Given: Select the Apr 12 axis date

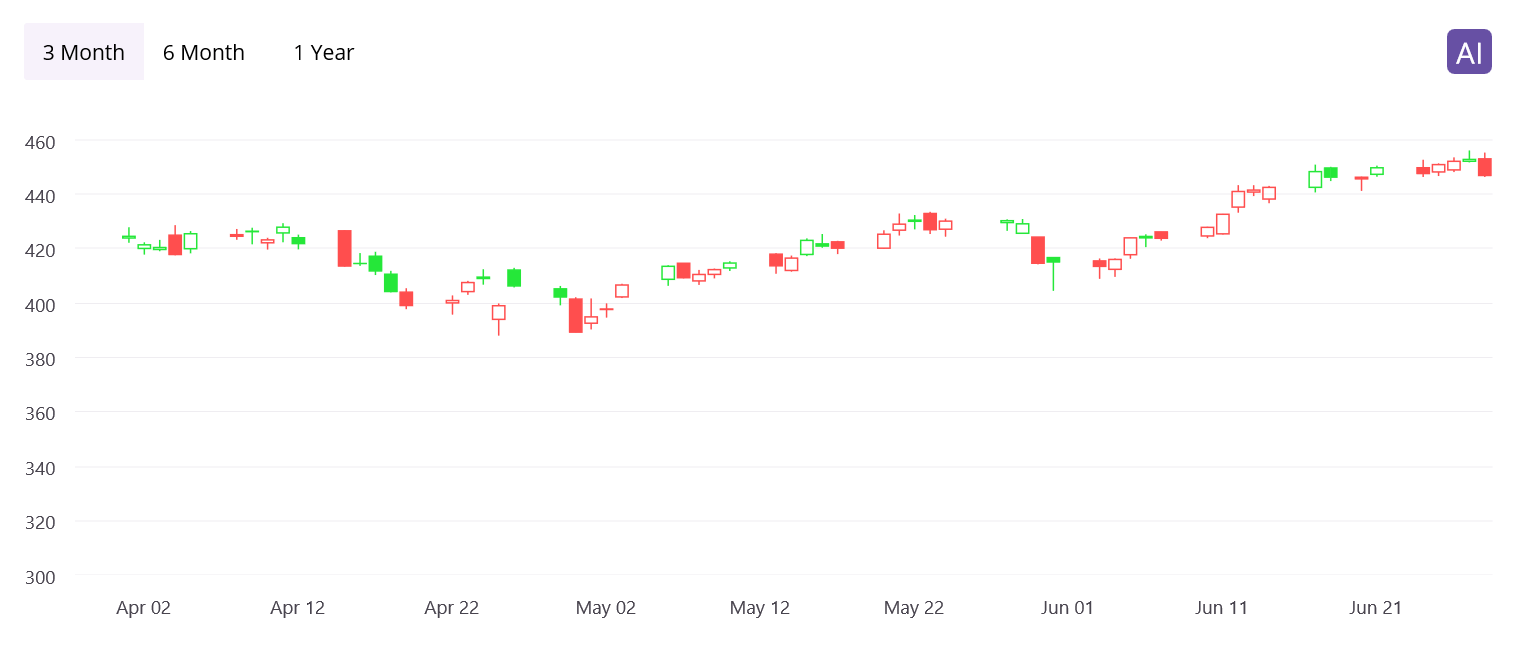Looking at the screenshot, I should pos(297,608).
